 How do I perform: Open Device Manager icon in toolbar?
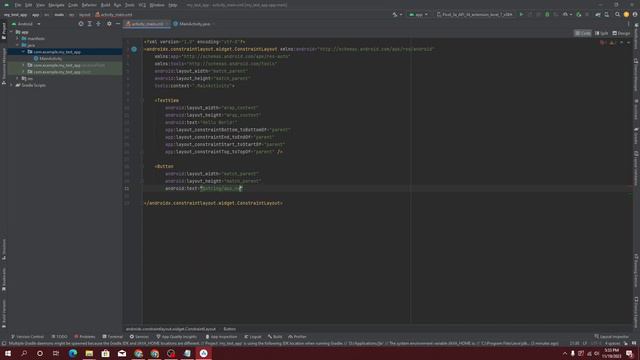pyautogui.click(x=607, y=15)
